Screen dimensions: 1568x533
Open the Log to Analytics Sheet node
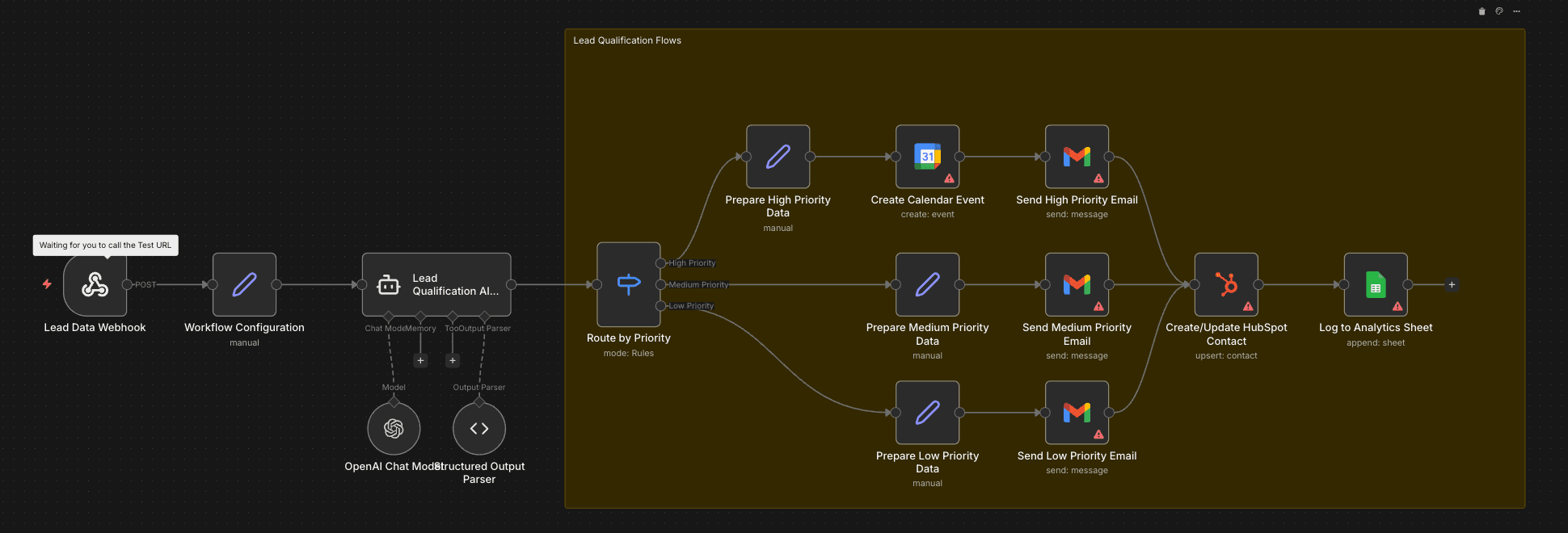pos(1376,284)
